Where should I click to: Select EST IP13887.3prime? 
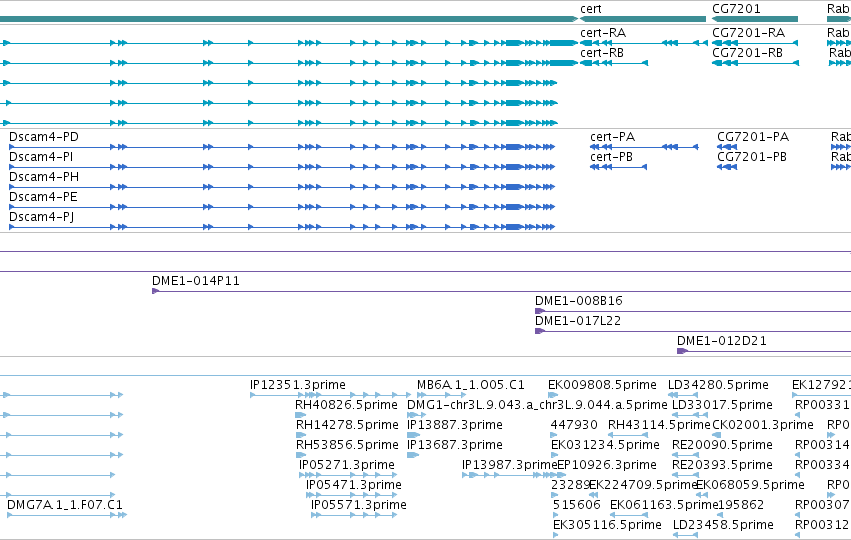tap(455, 425)
